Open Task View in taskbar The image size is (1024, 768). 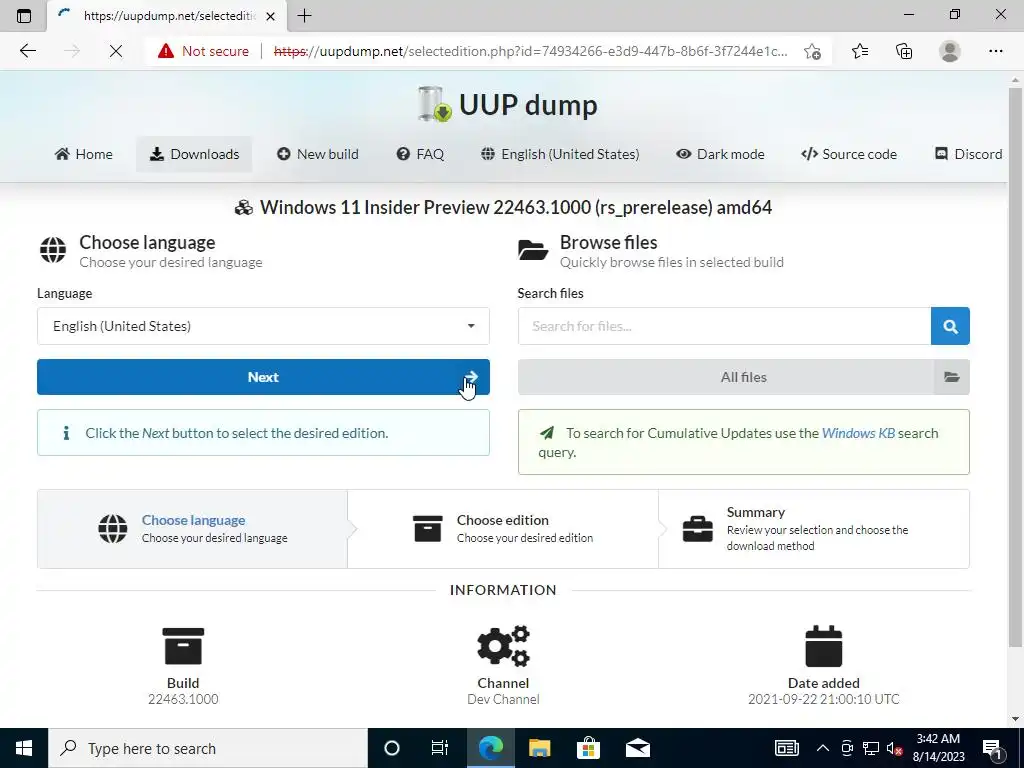440,748
